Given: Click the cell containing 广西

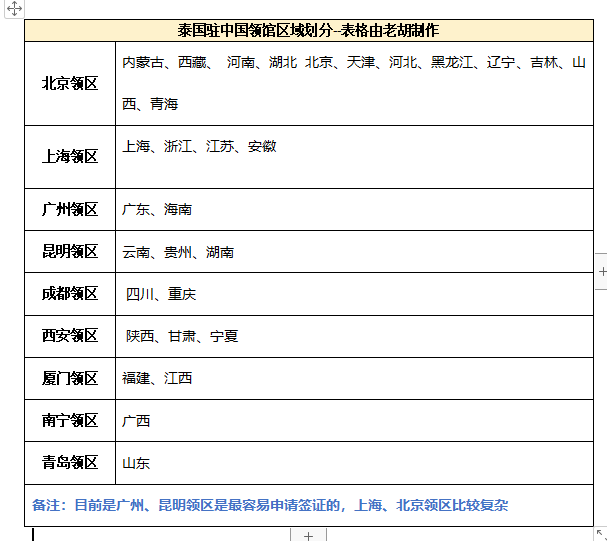Looking at the screenshot, I should coord(354,421).
